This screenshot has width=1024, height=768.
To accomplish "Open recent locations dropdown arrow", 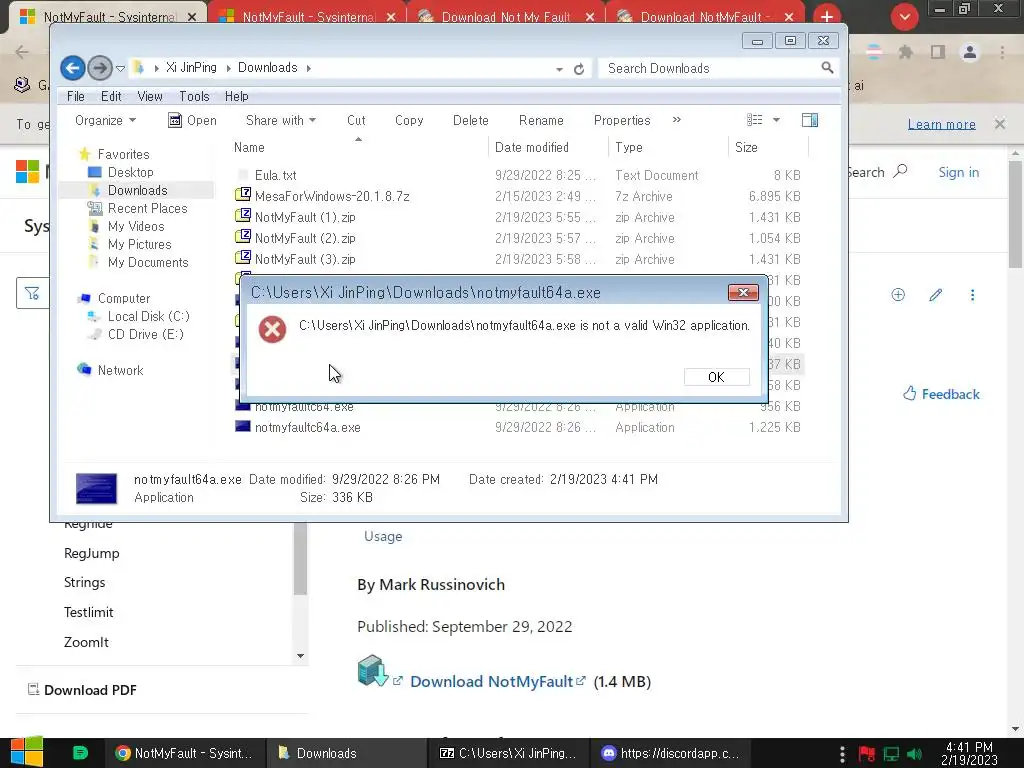I will click(120, 68).
